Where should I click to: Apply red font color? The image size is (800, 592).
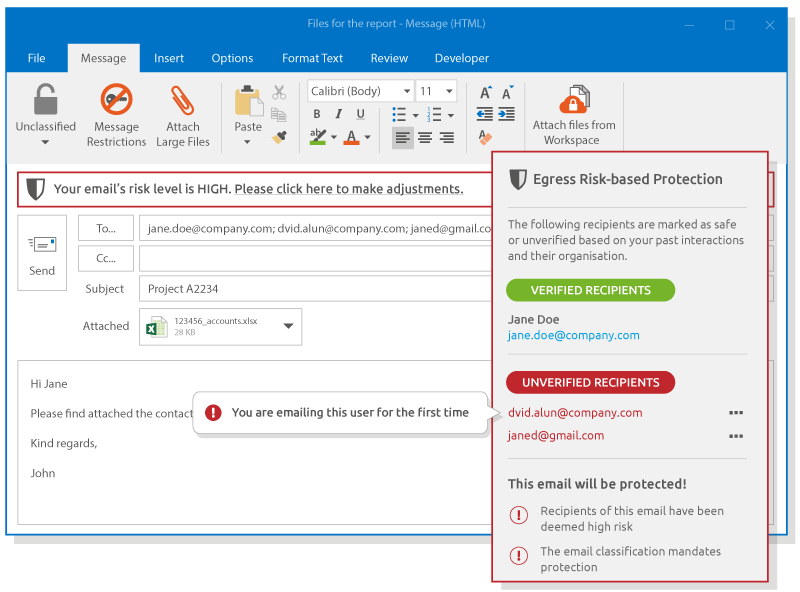tap(351, 137)
